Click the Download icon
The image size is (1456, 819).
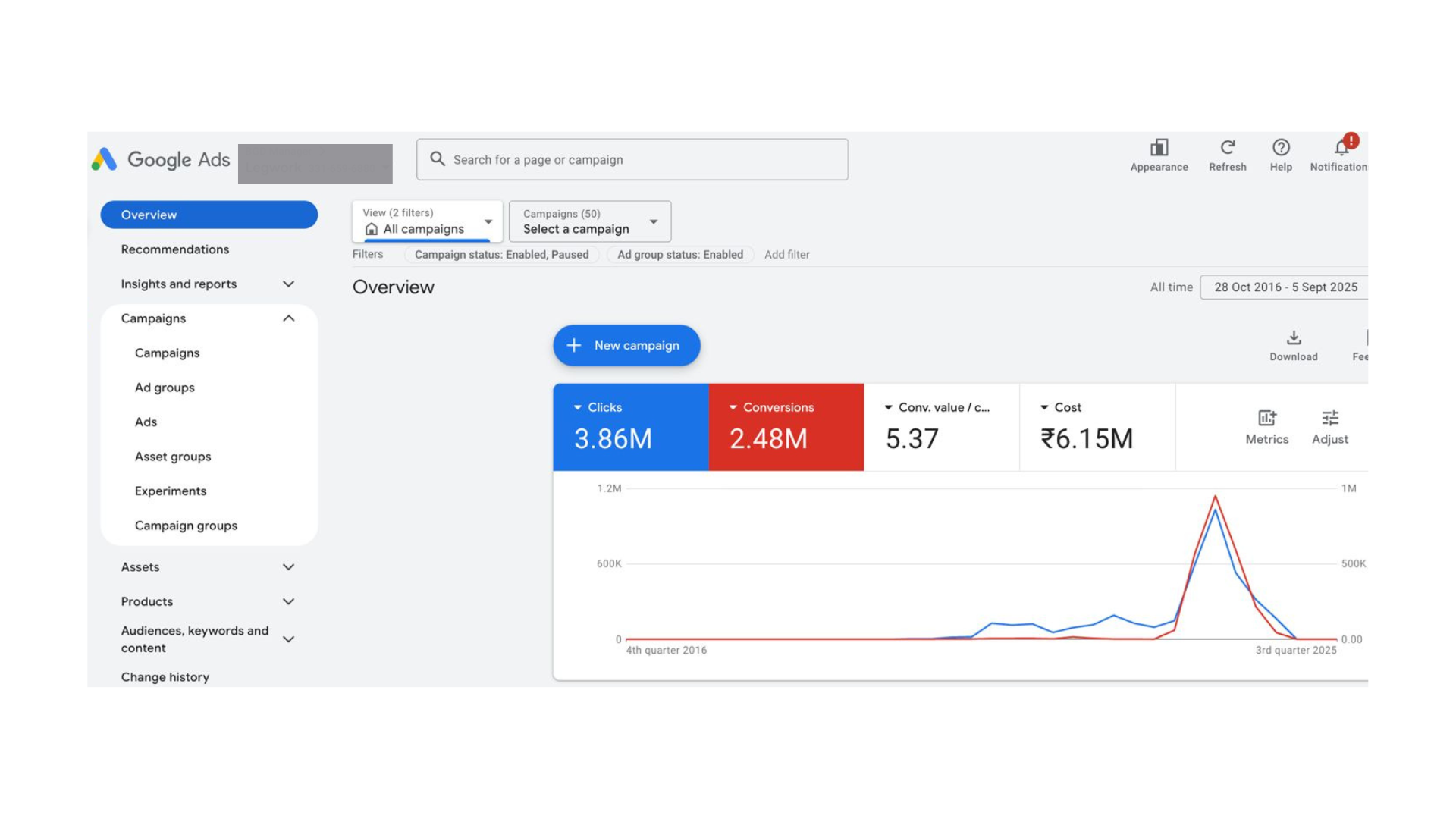click(x=1294, y=338)
